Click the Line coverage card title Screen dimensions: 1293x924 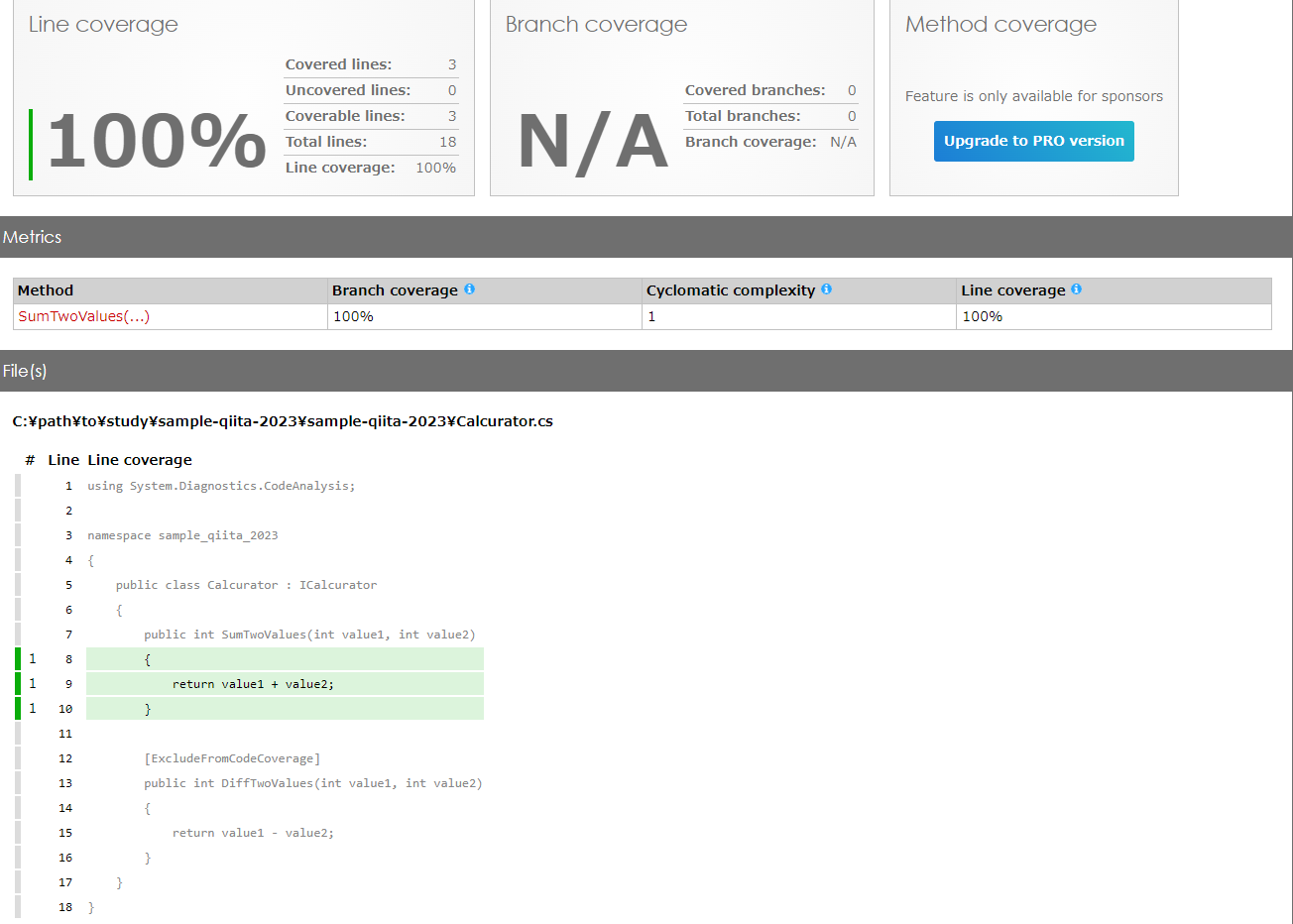click(x=103, y=25)
